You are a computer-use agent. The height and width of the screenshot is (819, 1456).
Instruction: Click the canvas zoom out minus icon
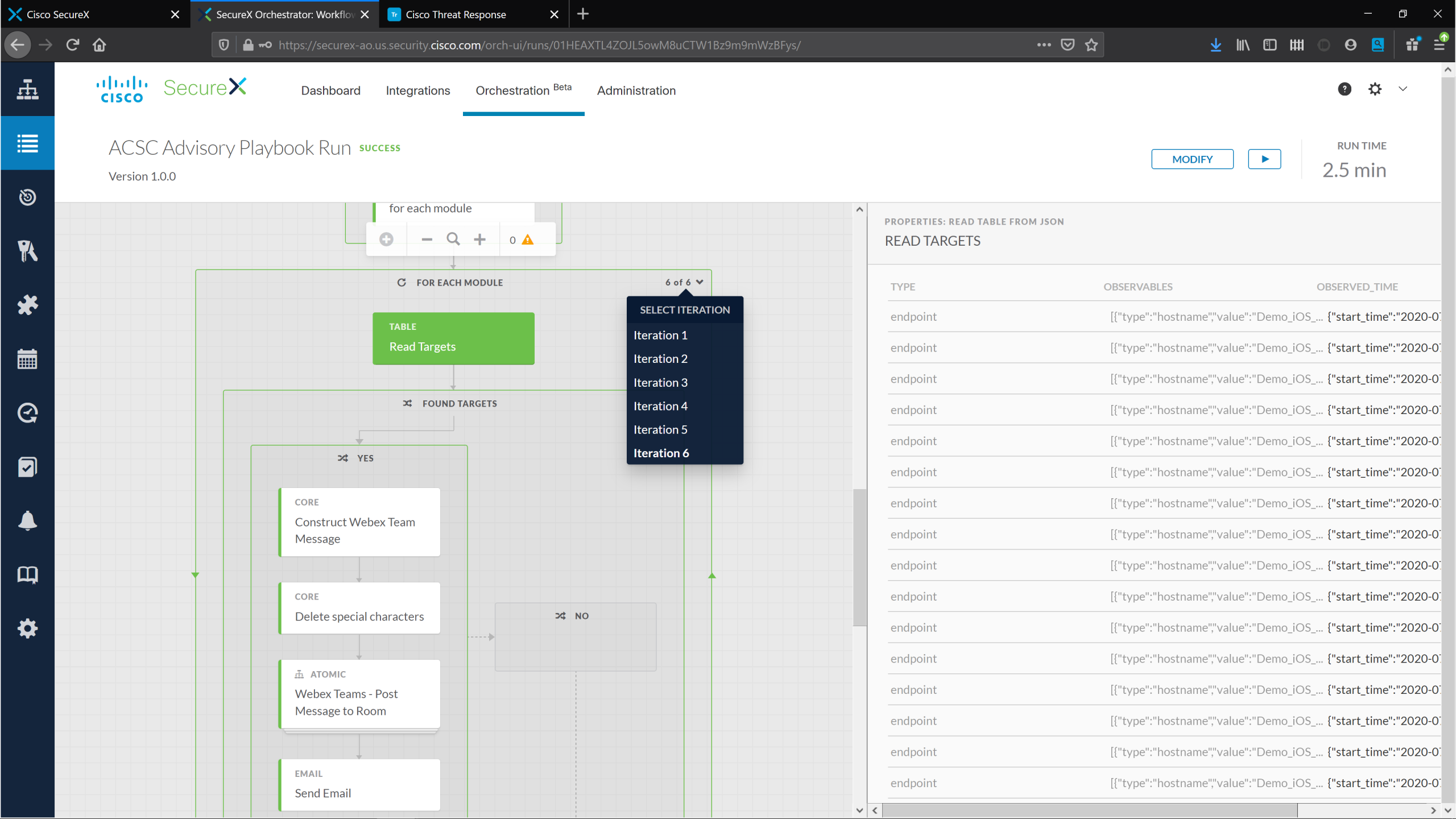[x=427, y=239]
